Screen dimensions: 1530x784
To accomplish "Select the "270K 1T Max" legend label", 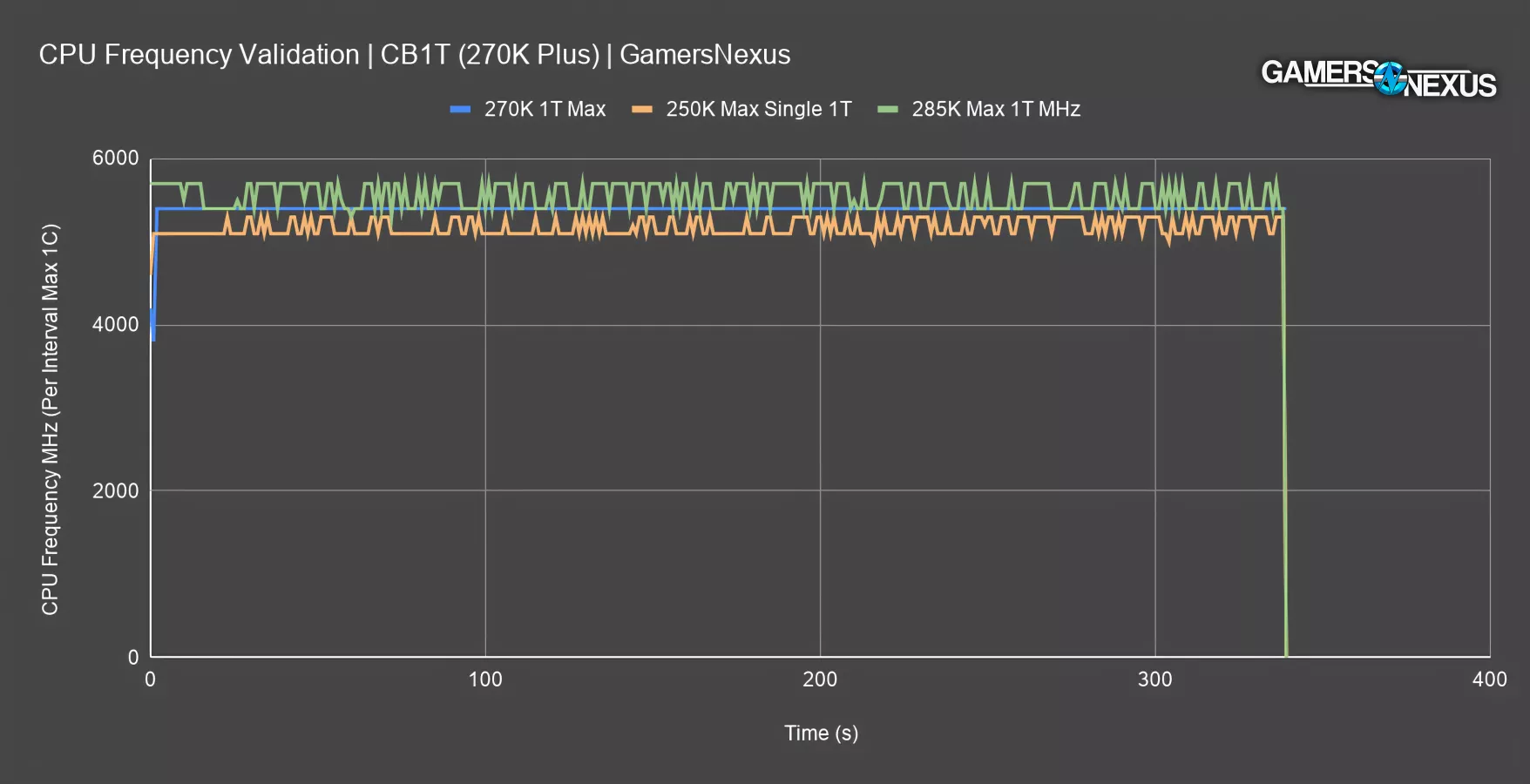I will (x=545, y=110).
